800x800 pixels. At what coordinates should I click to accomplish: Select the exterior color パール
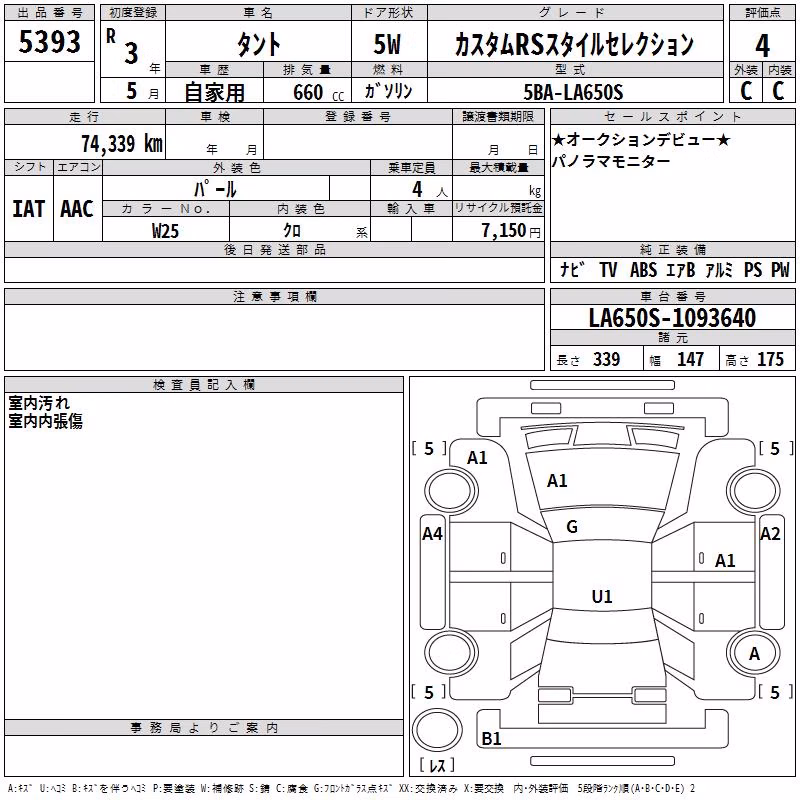pos(215,189)
